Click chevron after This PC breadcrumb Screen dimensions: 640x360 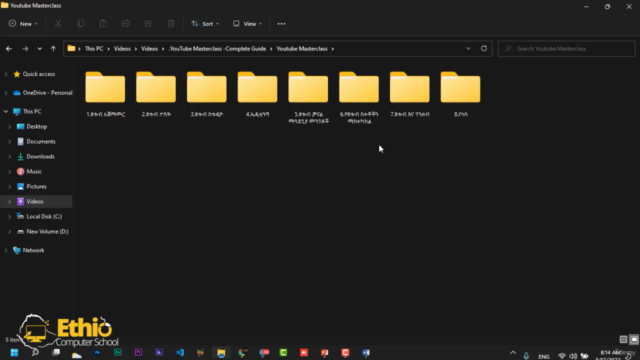tap(109, 49)
